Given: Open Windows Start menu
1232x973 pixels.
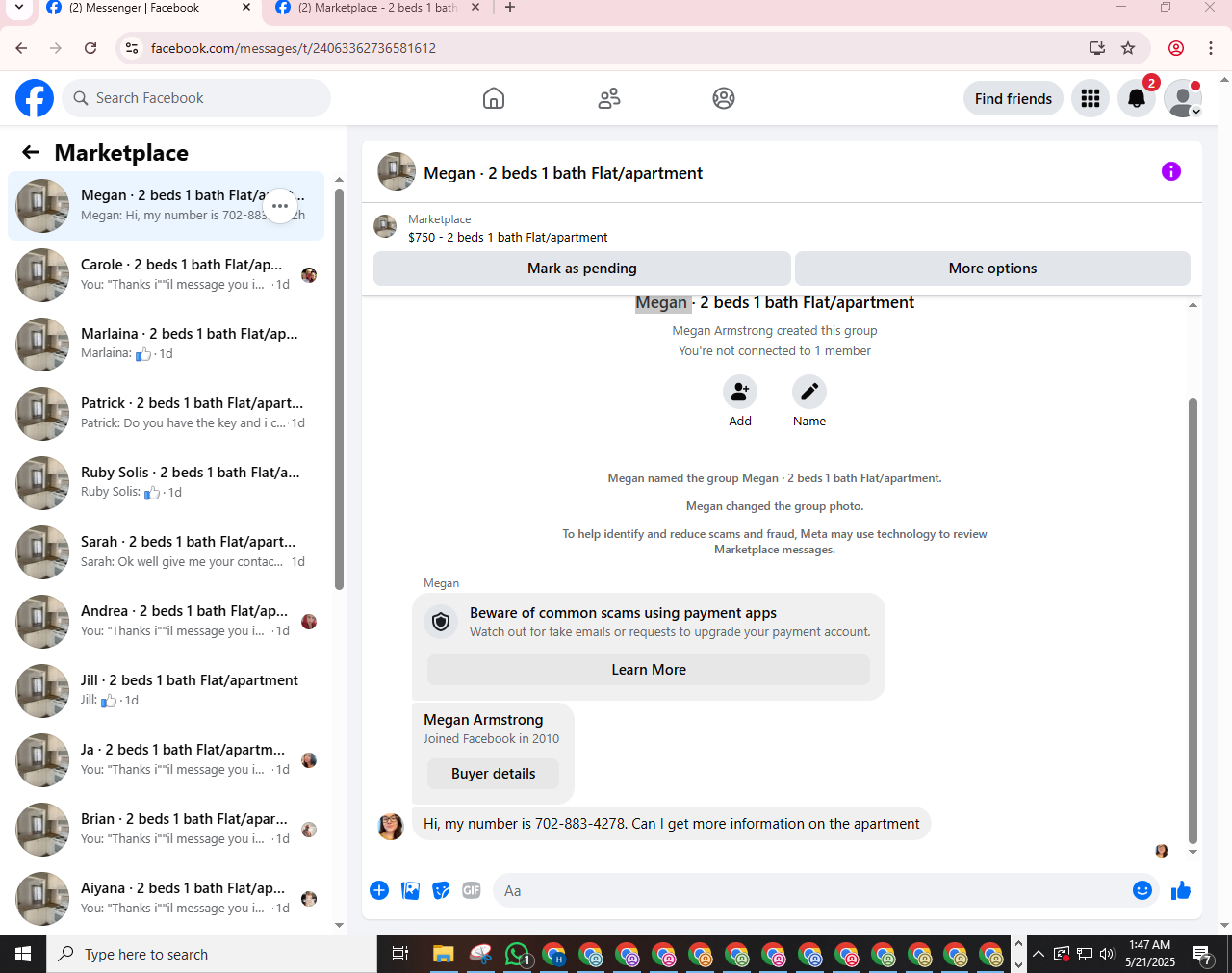Looking at the screenshot, I should point(23,954).
